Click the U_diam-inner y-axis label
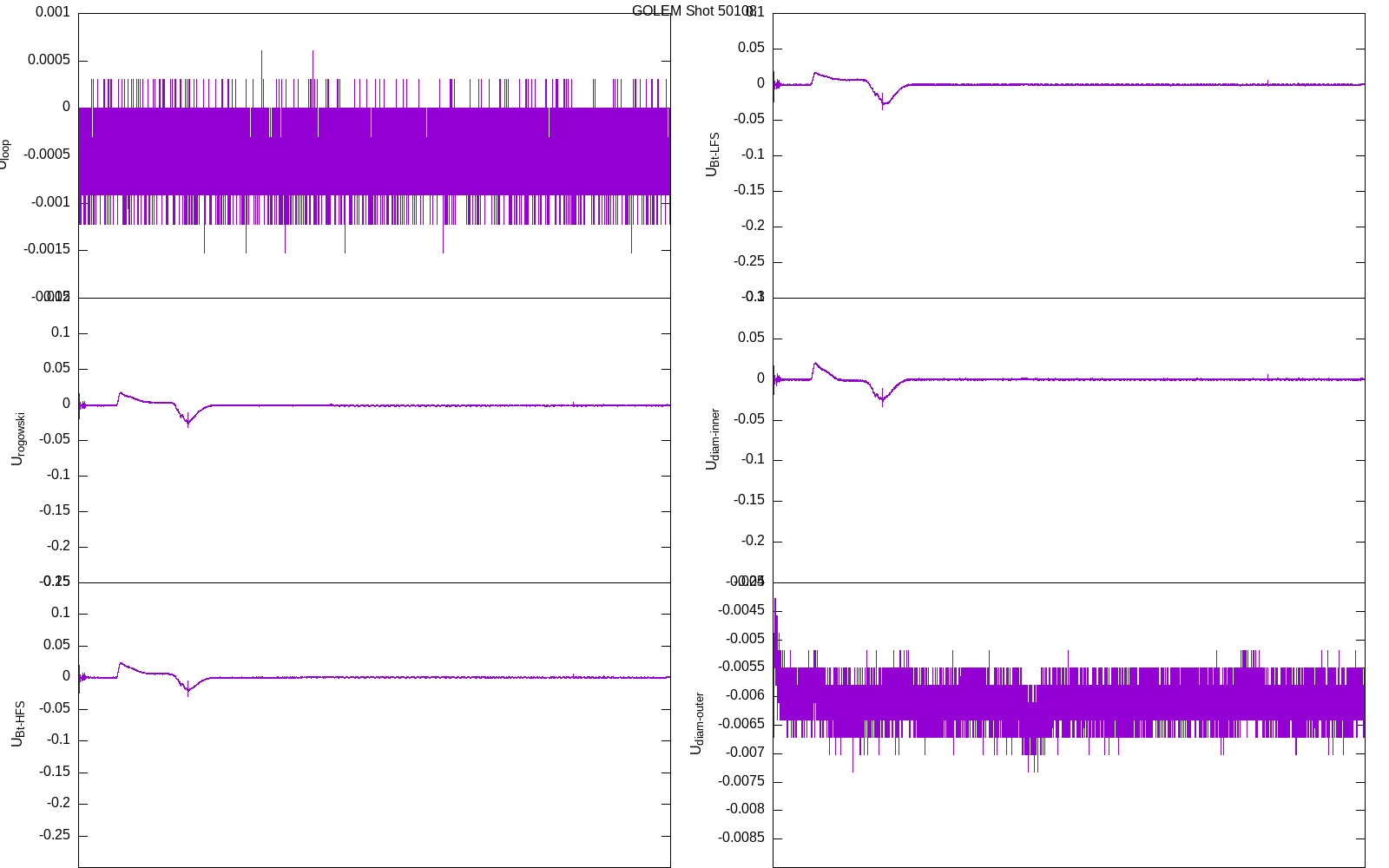 pos(713,439)
